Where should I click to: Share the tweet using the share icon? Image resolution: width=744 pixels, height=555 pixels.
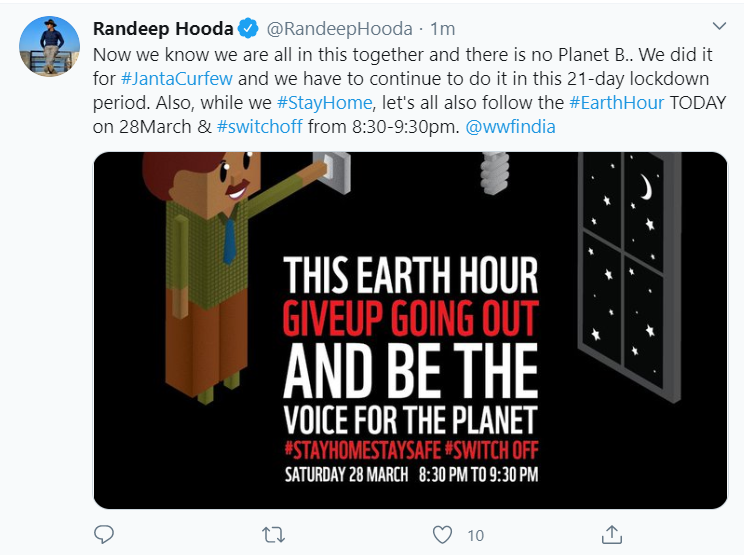coord(613,535)
